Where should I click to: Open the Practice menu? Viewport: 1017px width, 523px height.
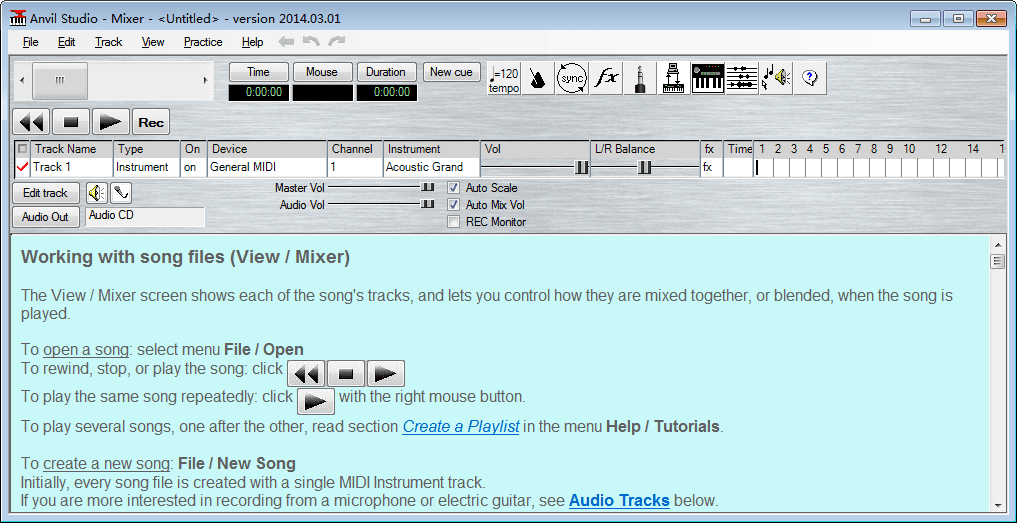coord(203,42)
